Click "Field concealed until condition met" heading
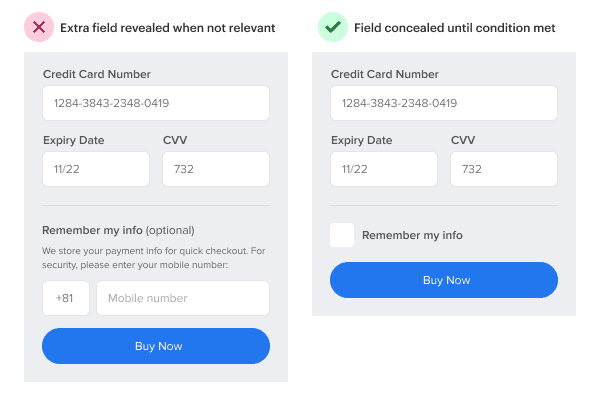This screenshot has width=600, height=400. 455,28
